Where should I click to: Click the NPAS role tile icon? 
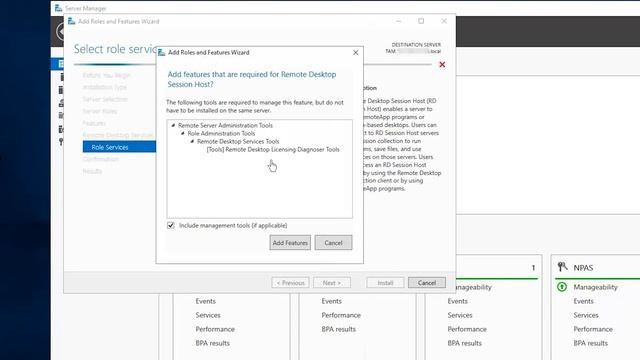(562, 267)
